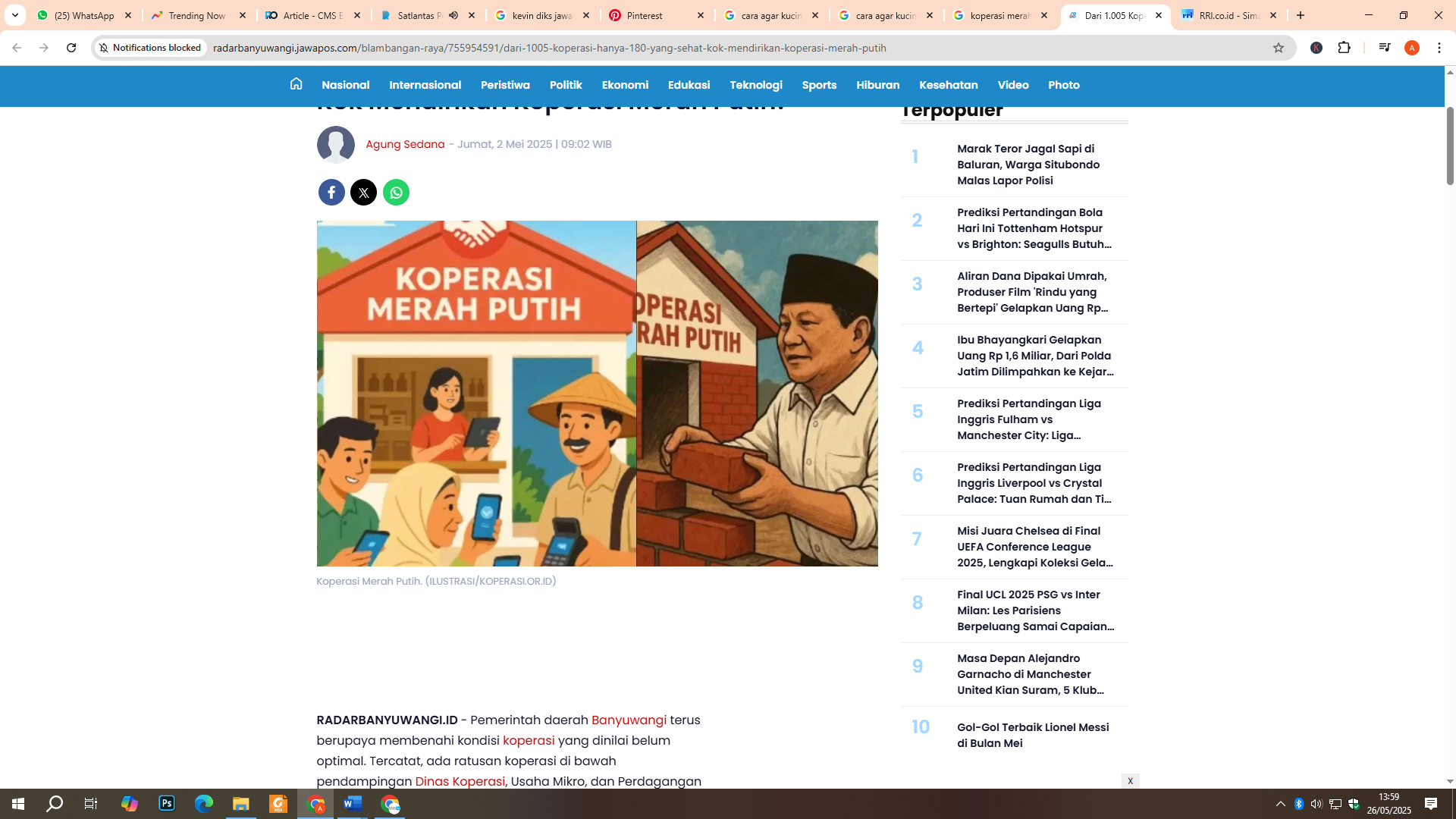1456x819 pixels.
Task: Launch Photoshop from the taskbar
Action: [x=166, y=803]
